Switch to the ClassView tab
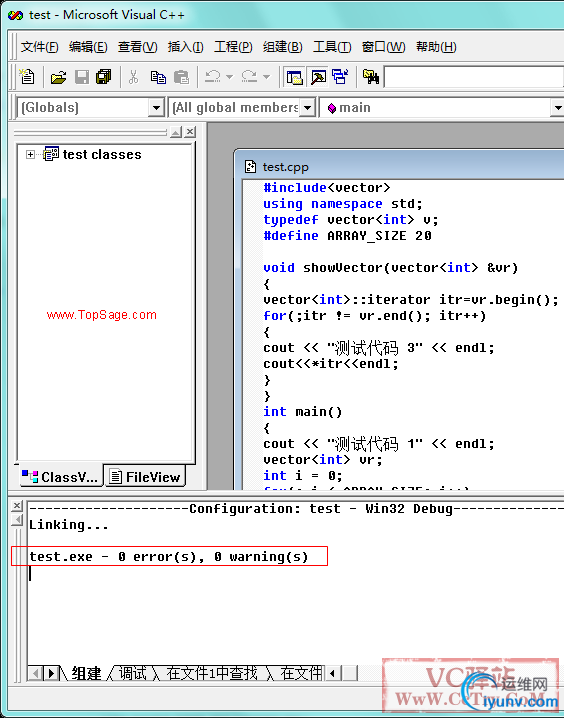The width and height of the screenshot is (564, 718). (x=60, y=477)
